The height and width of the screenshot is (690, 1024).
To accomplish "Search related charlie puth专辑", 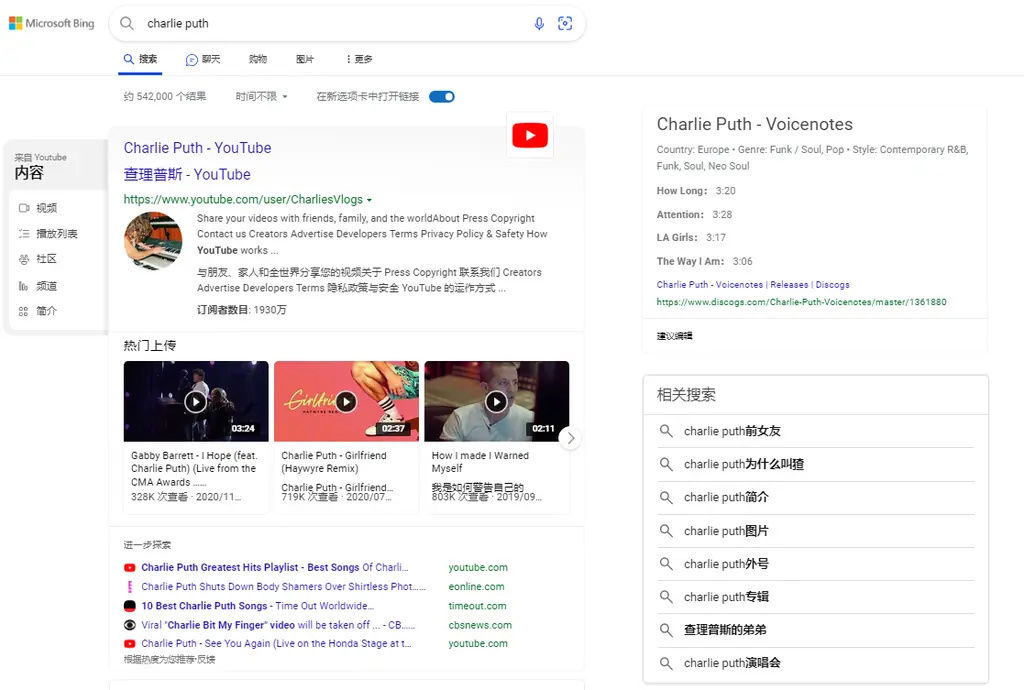I will pyautogui.click(x=726, y=597).
